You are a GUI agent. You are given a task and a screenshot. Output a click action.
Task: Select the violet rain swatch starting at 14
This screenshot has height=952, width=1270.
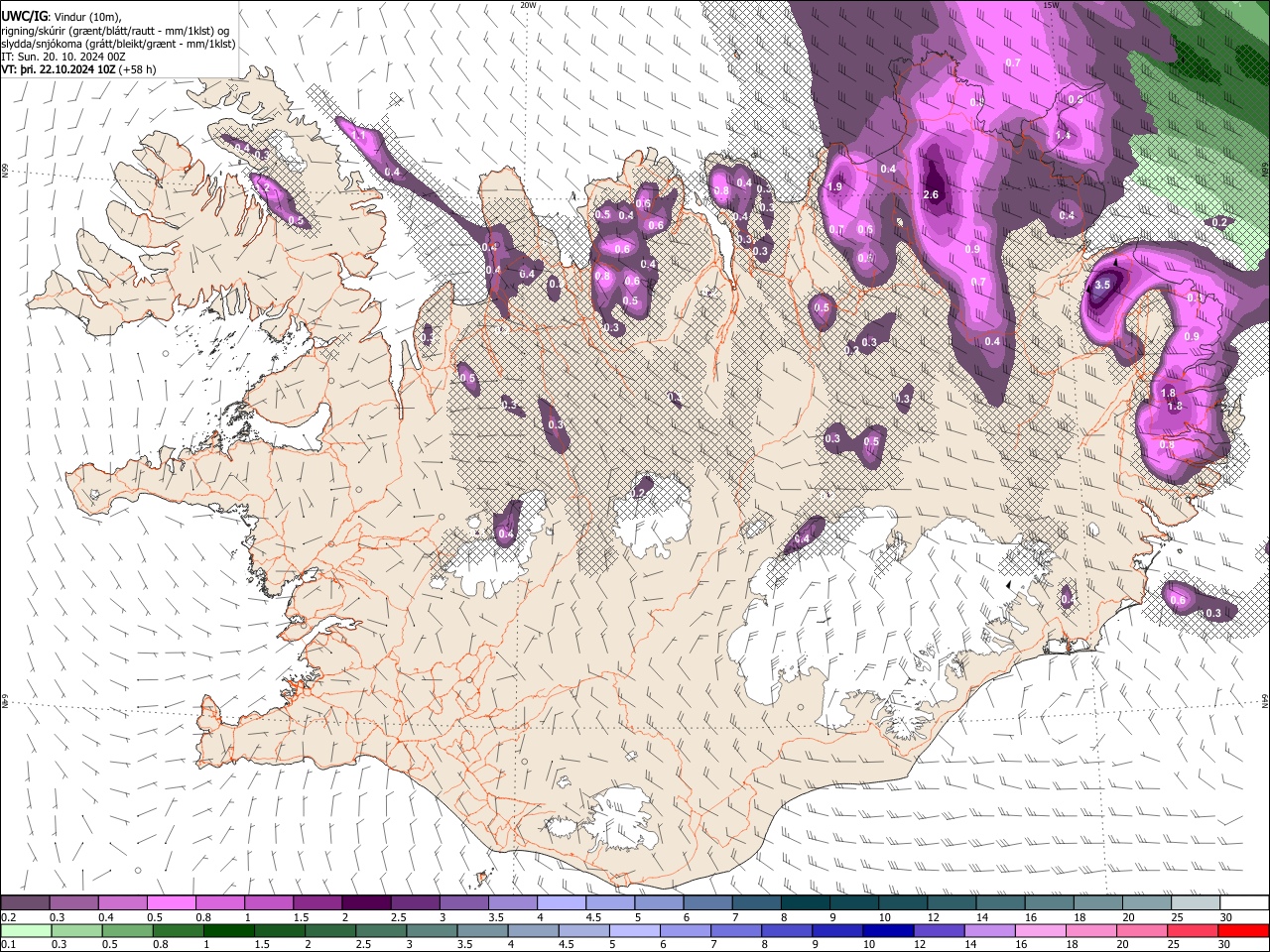[990, 930]
